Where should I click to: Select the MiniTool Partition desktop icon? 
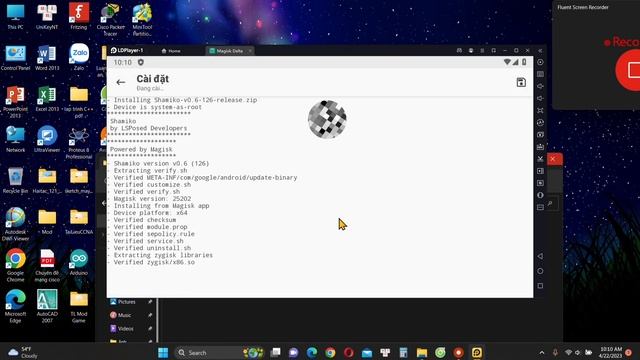(142, 20)
